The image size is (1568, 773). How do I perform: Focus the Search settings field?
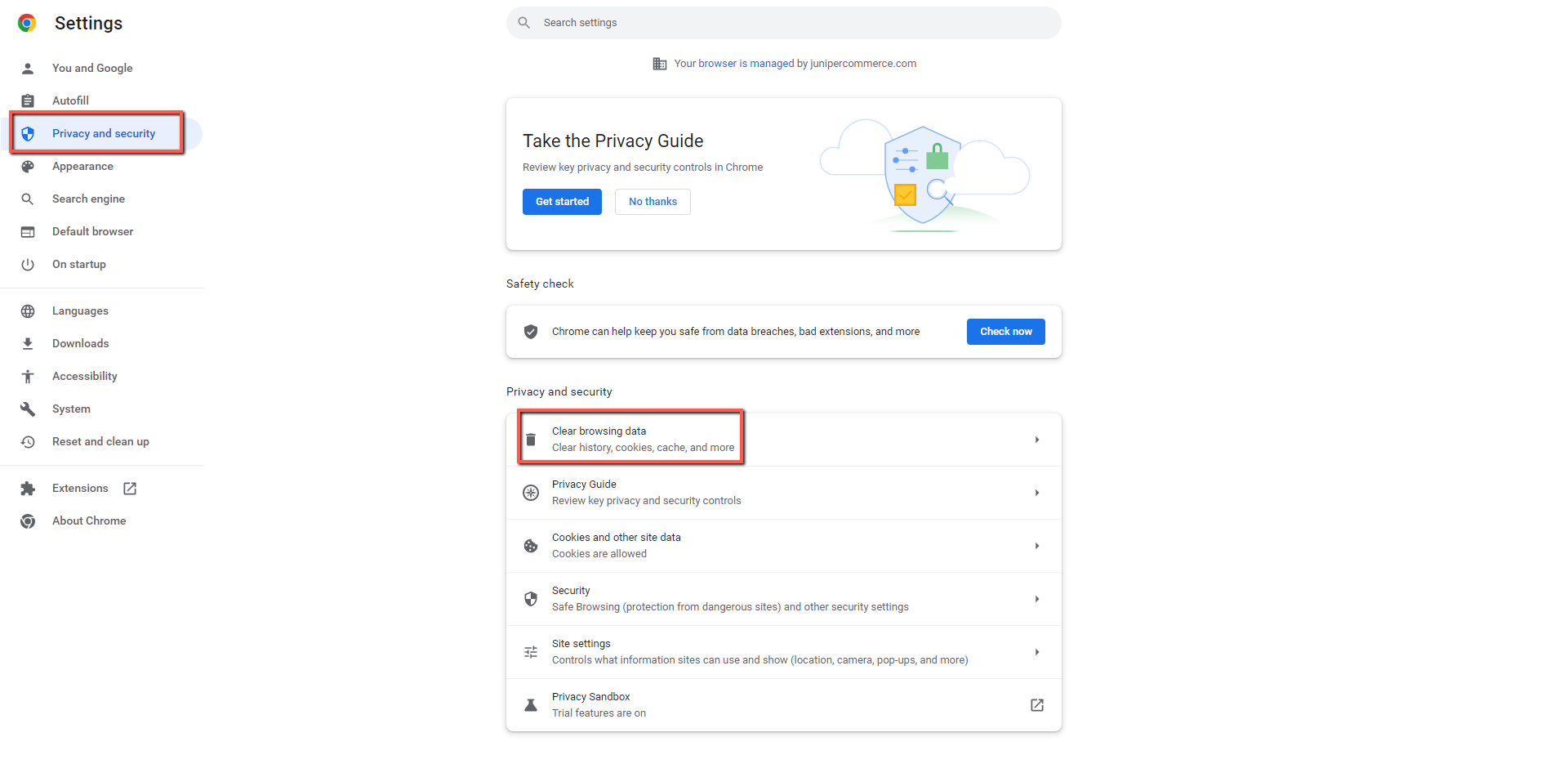pyautogui.click(x=784, y=23)
